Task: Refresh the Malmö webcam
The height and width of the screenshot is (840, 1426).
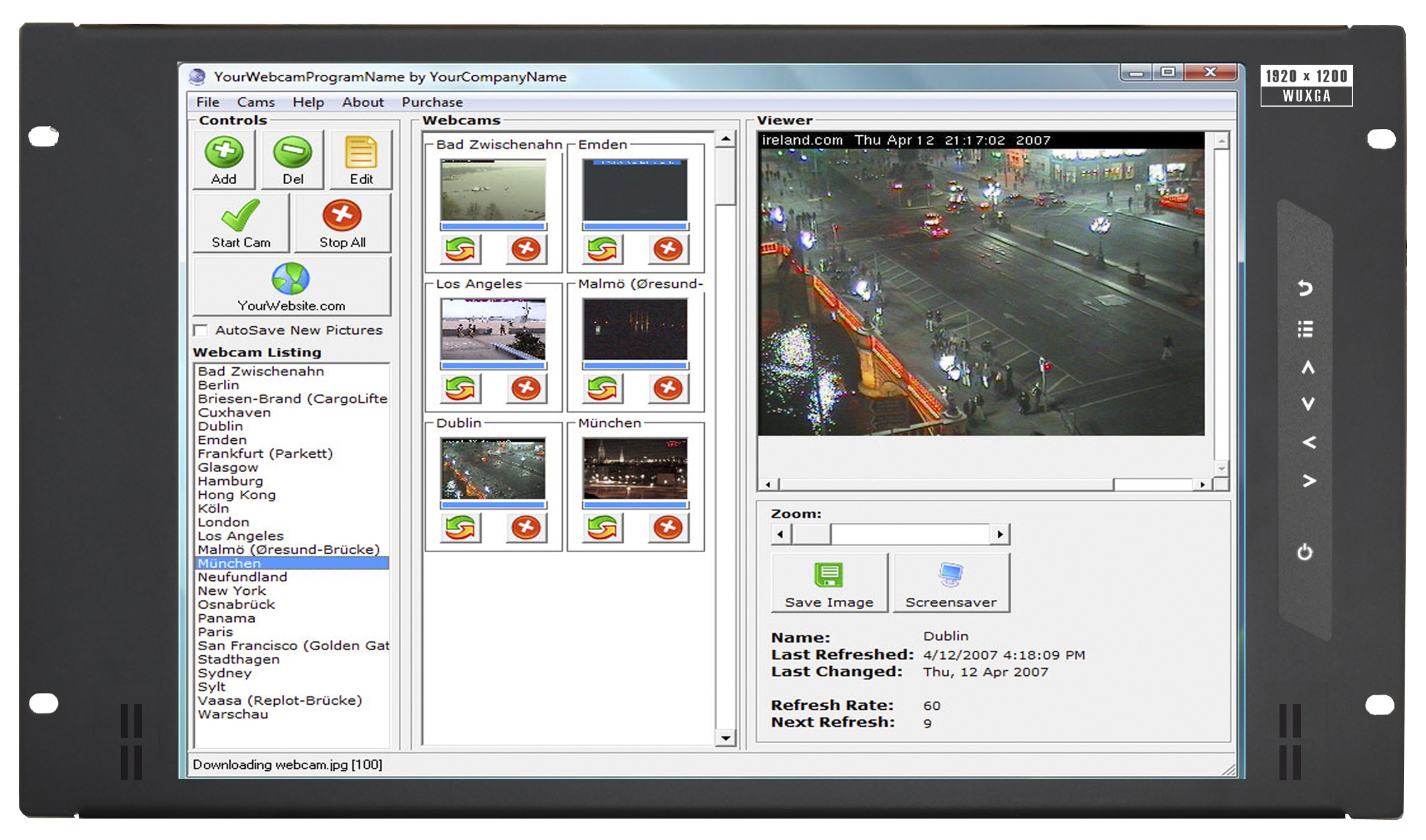Action: pos(602,389)
